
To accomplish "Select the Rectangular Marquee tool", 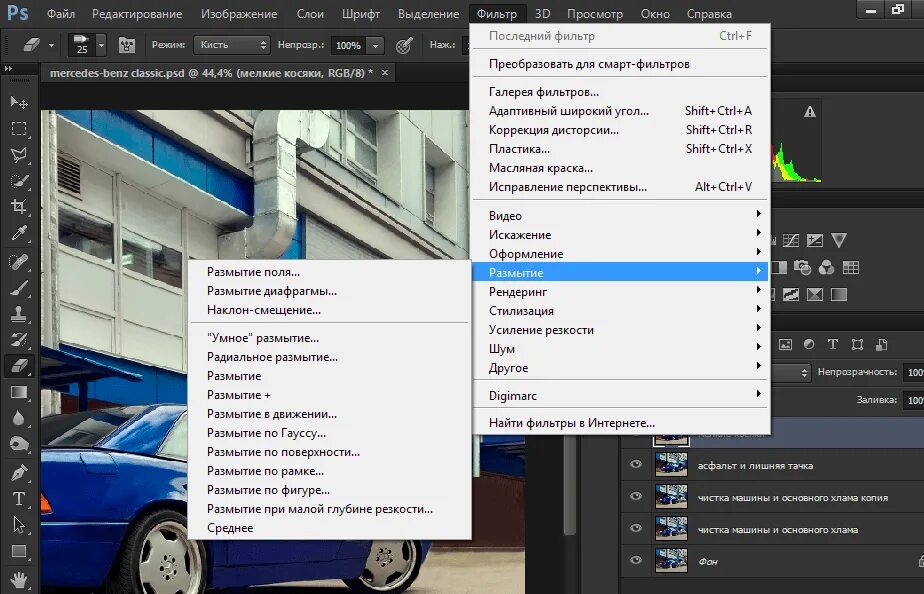I will point(19,128).
